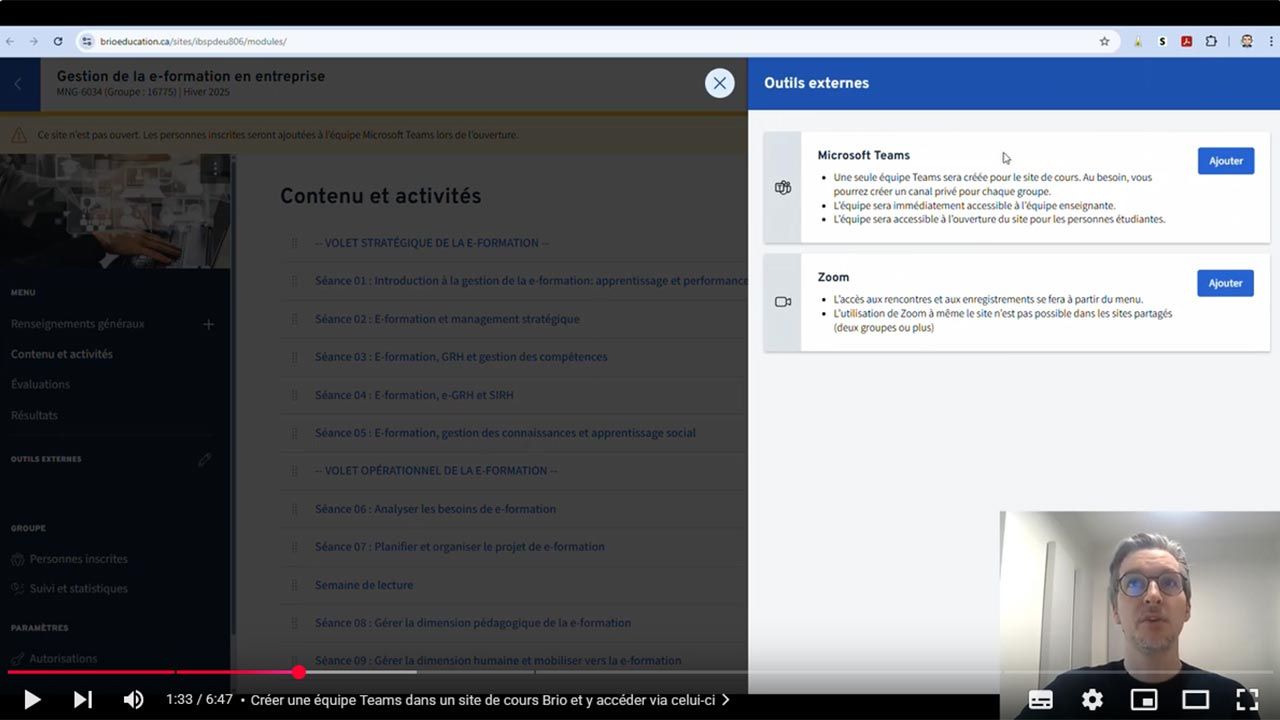Open site information icon in address bar
The image size is (1280, 720).
click(87, 41)
